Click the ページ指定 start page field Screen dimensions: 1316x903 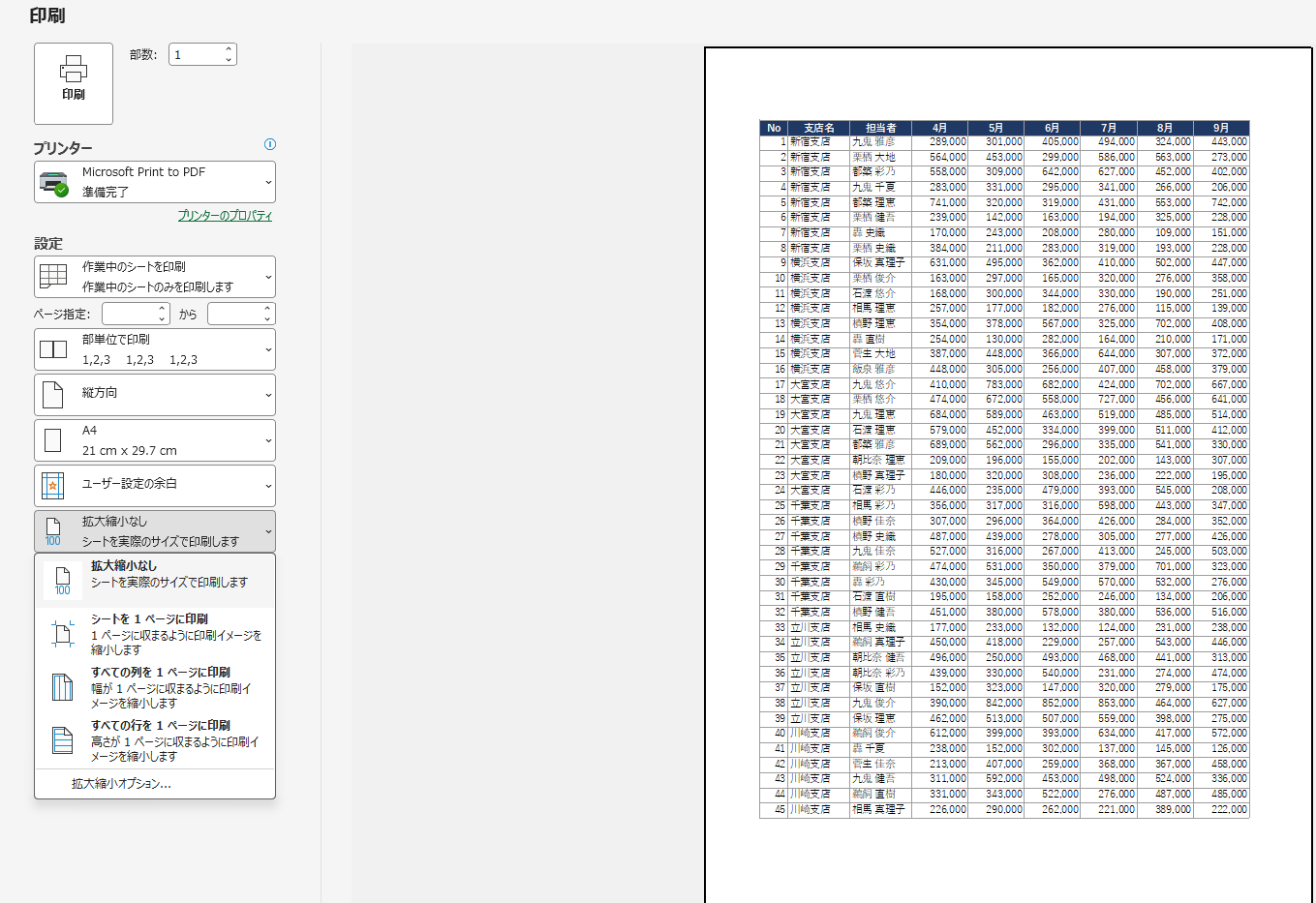tap(130, 314)
